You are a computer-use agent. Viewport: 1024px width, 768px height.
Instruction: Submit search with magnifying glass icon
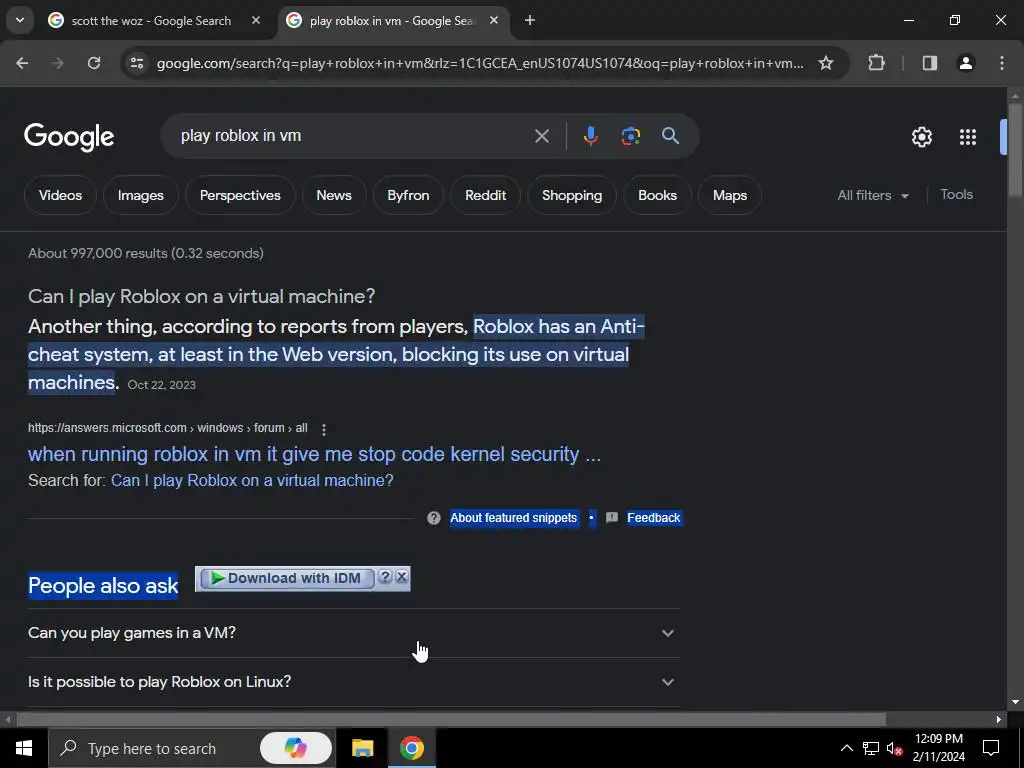(x=670, y=136)
